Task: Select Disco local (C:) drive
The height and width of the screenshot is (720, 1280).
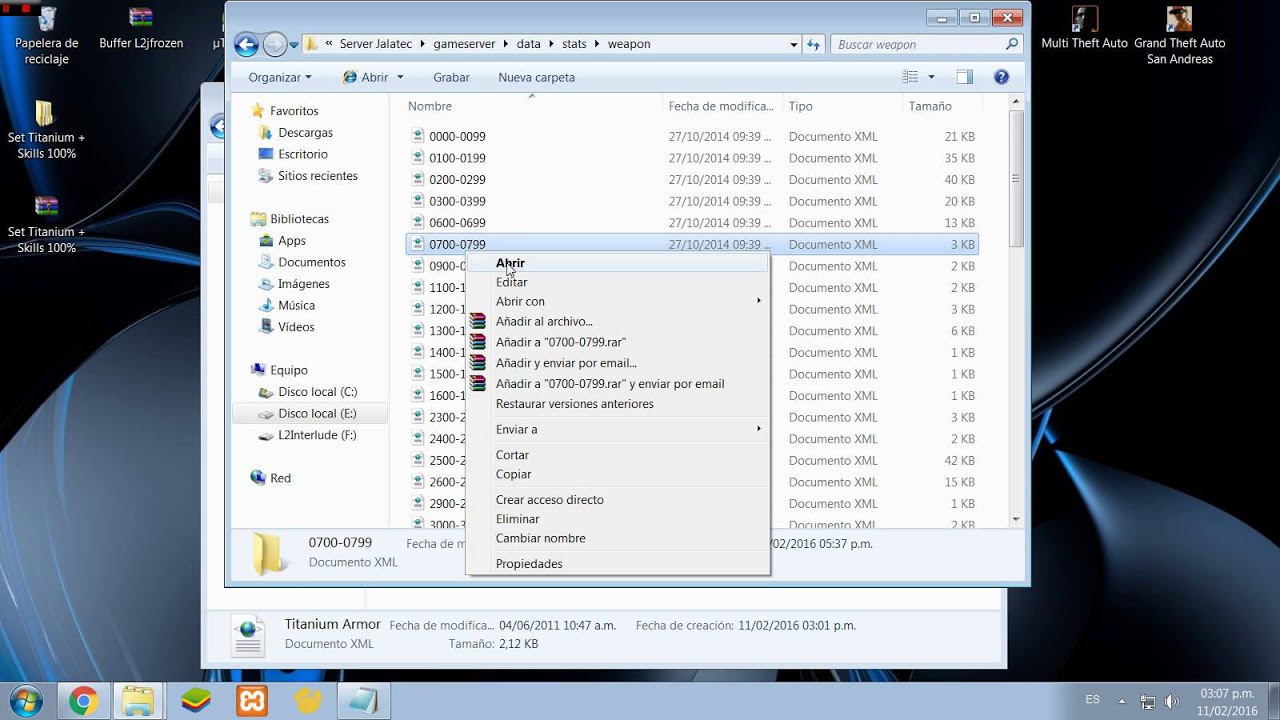Action: click(317, 392)
